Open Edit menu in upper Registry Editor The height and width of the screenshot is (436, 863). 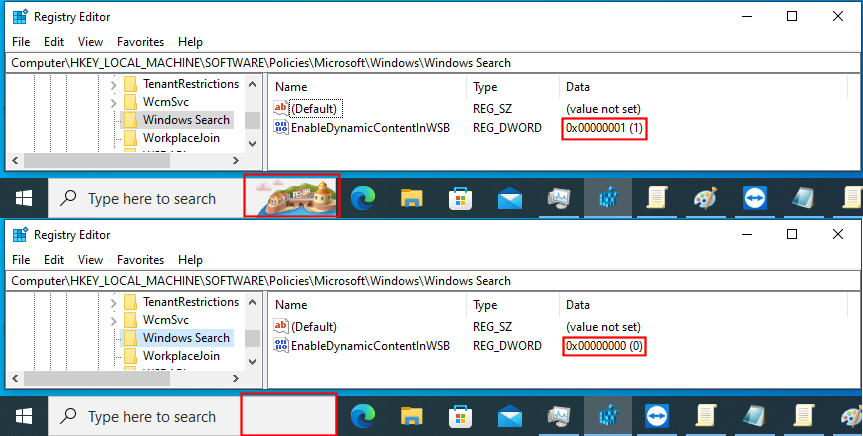(54, 42)
